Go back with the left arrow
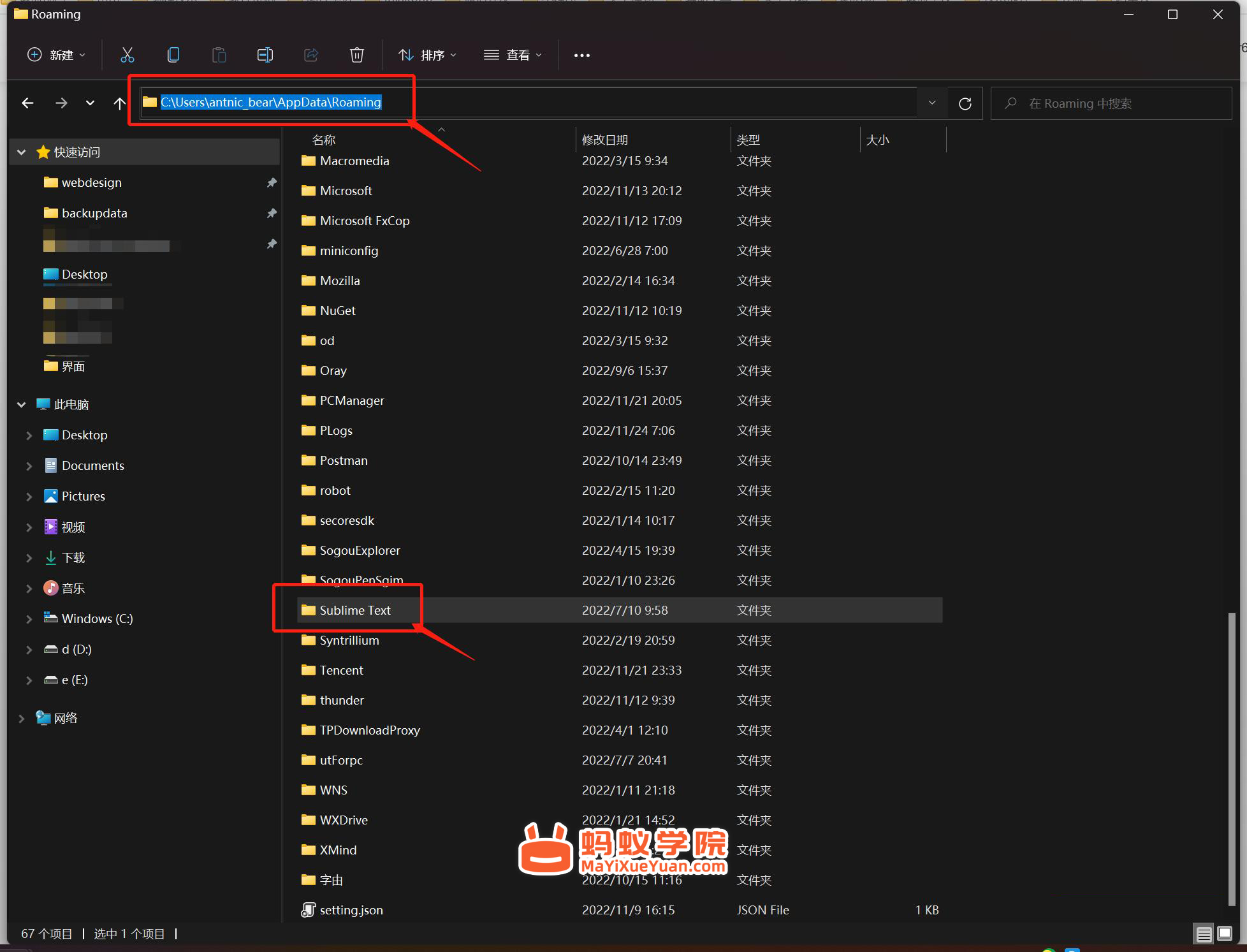The width and height of the screenshot is (1247, 952). [27, 103]
